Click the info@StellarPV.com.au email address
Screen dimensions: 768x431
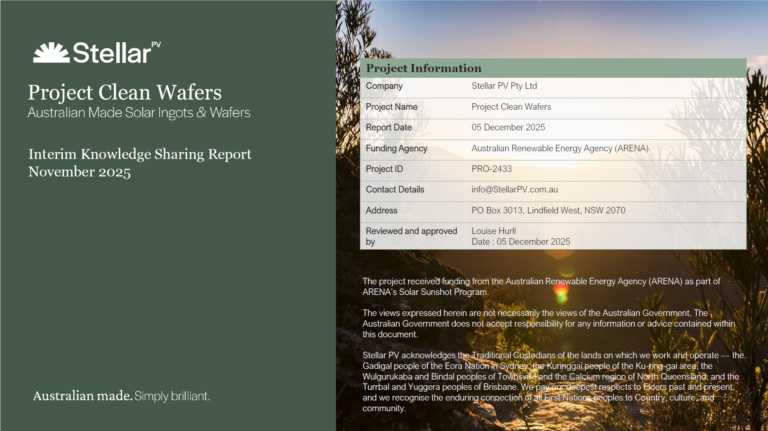(x=514, y=190)
